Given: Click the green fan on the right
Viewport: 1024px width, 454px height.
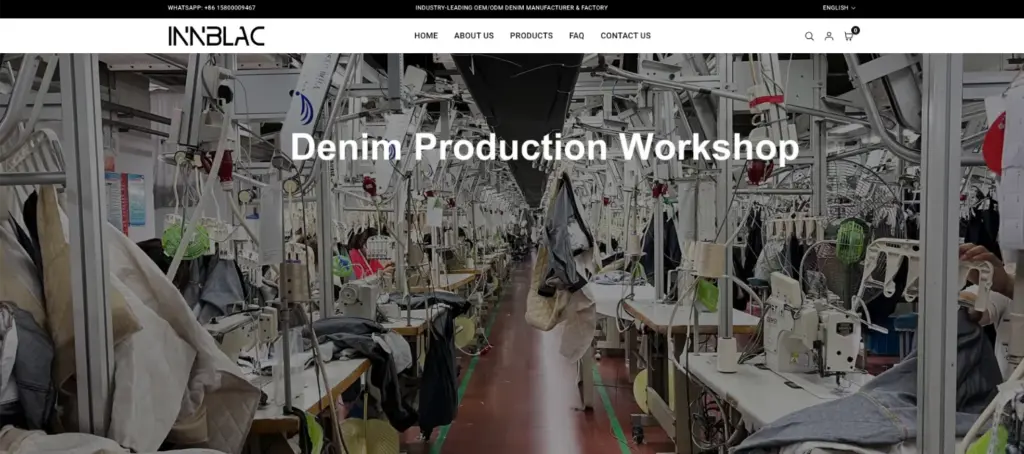Looking at the screenshot, I should point(850,242).
